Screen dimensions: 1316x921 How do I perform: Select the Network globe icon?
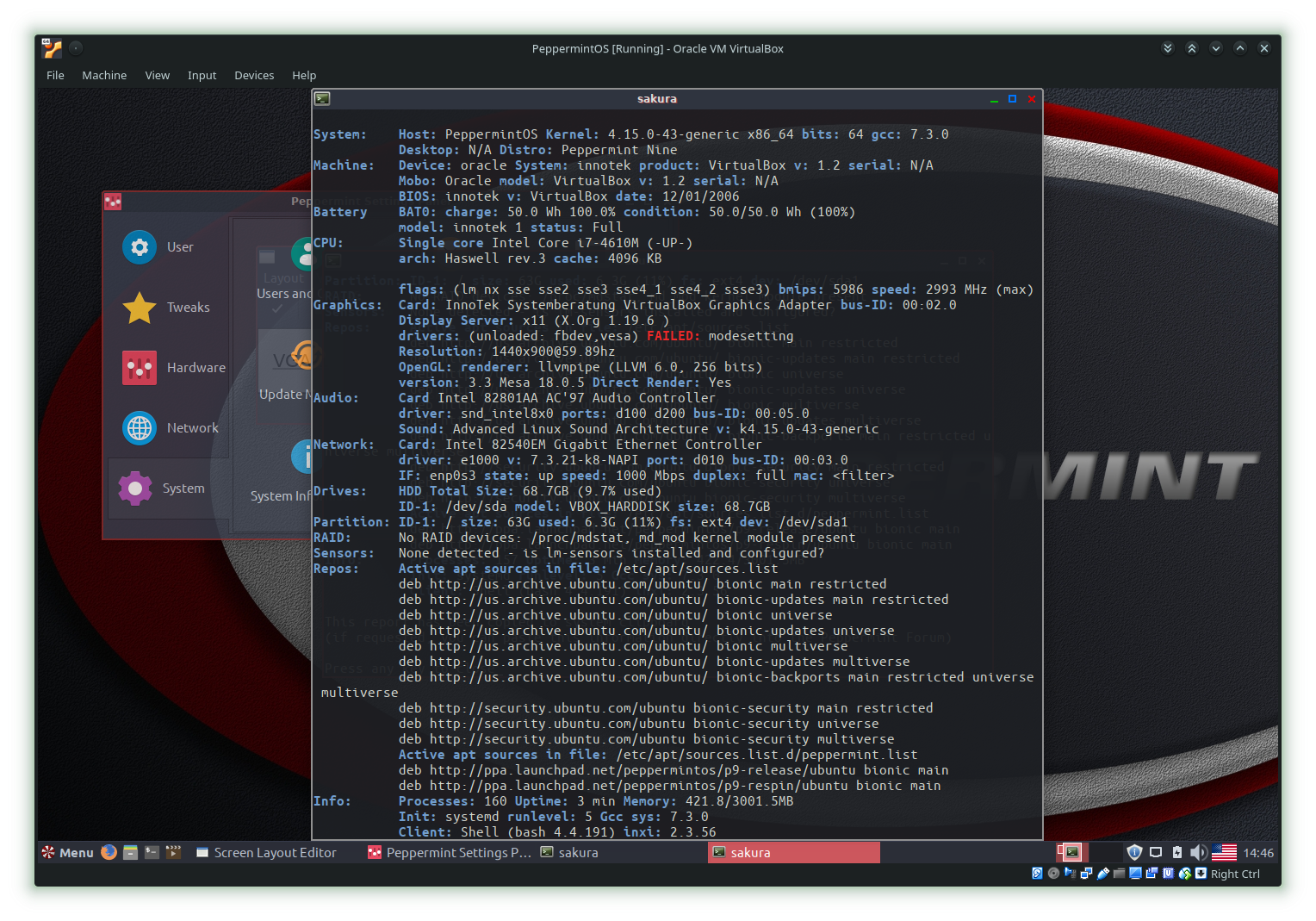140,428
